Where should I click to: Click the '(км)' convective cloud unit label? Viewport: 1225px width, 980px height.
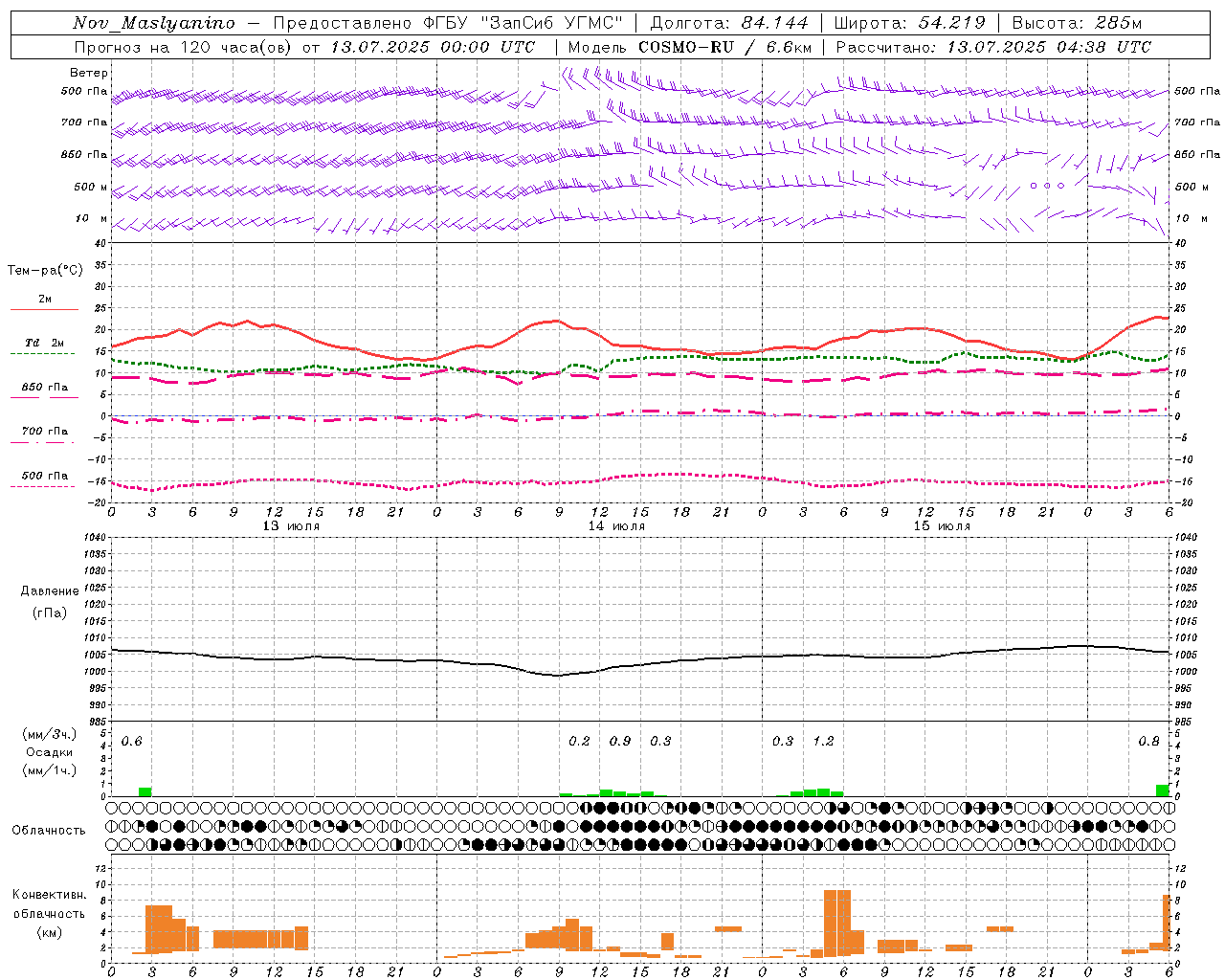click(49, 932)
